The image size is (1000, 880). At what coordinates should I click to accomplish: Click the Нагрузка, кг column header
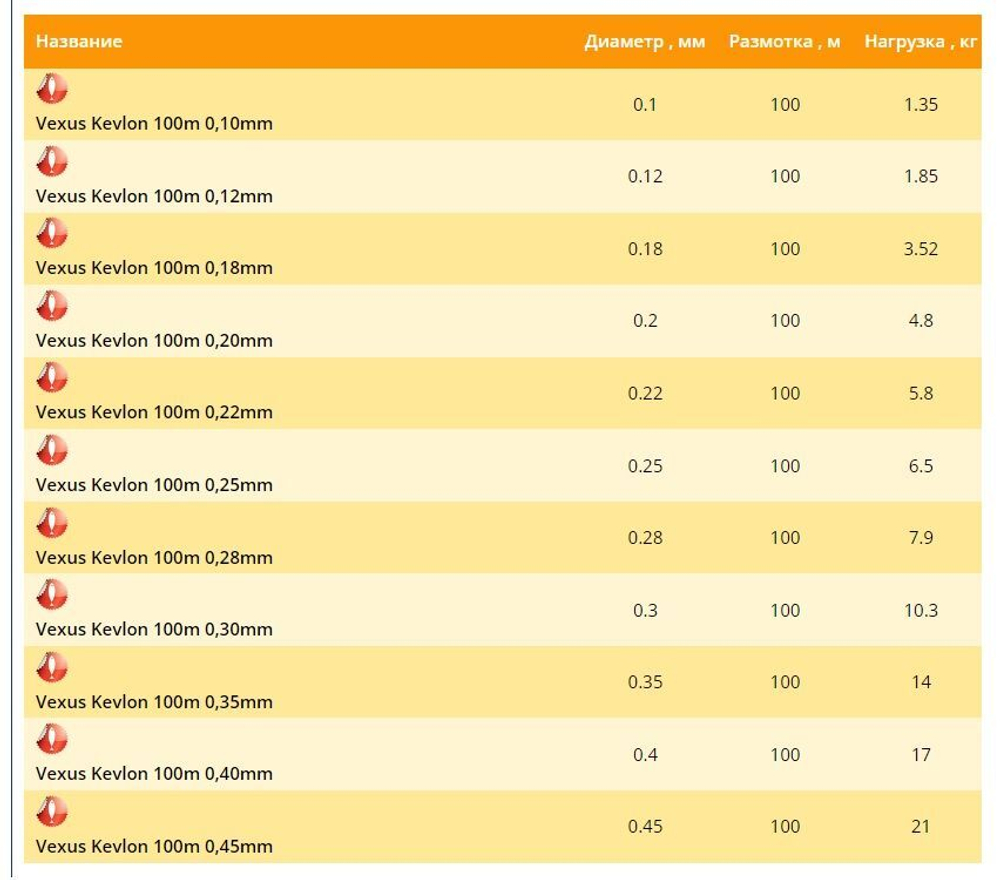920,42
